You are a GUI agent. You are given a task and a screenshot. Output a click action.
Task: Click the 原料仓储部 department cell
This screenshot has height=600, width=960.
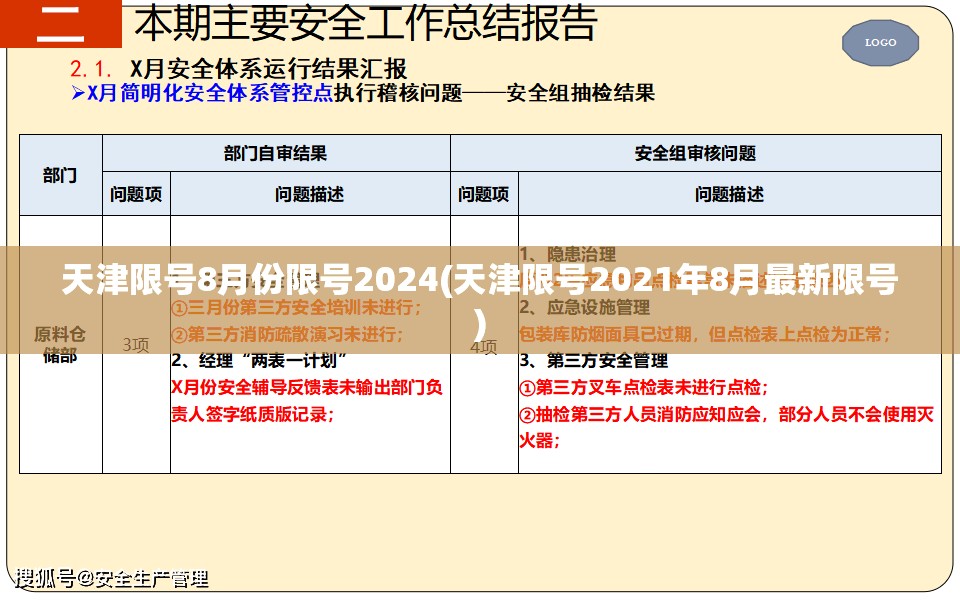click(61, 344)
